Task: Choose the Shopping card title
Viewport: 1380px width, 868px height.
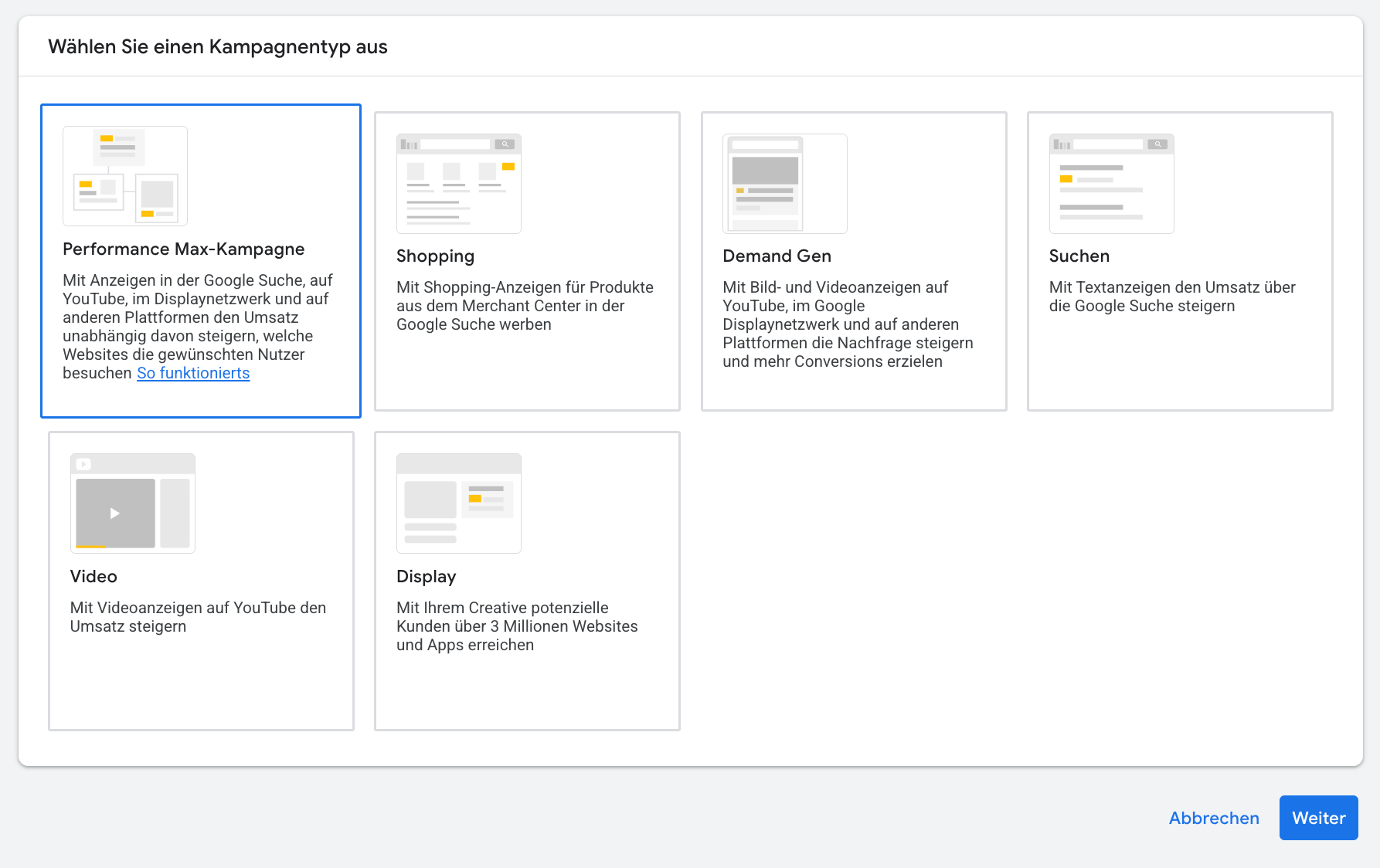Action: (x=436, y=256)
